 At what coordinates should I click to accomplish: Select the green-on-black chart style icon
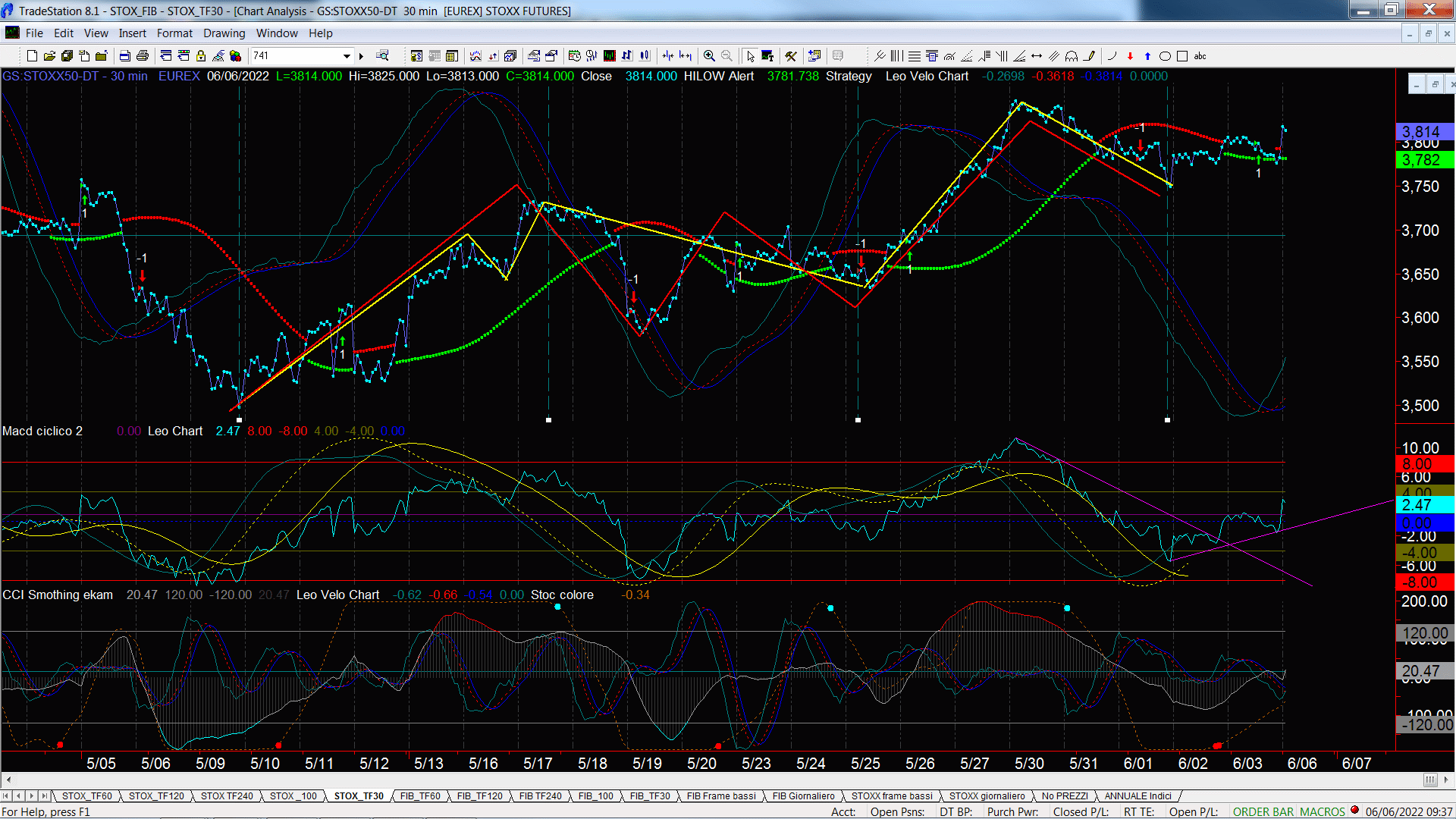(x=609, y=56)
